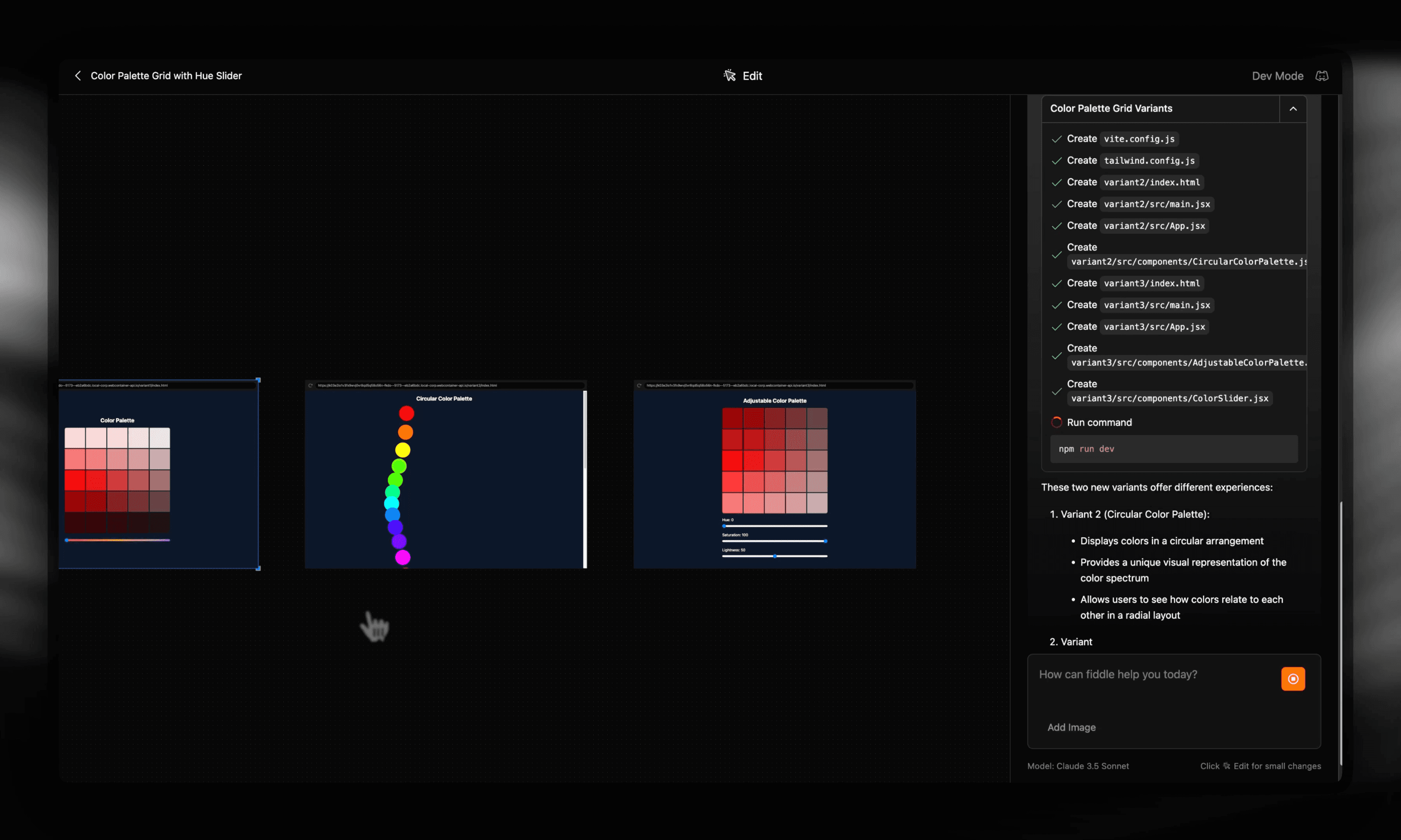Select the magenta circle in Circular Color Palette
The width and height of the screenshot is (1401, 840).
tap(402, 557)
